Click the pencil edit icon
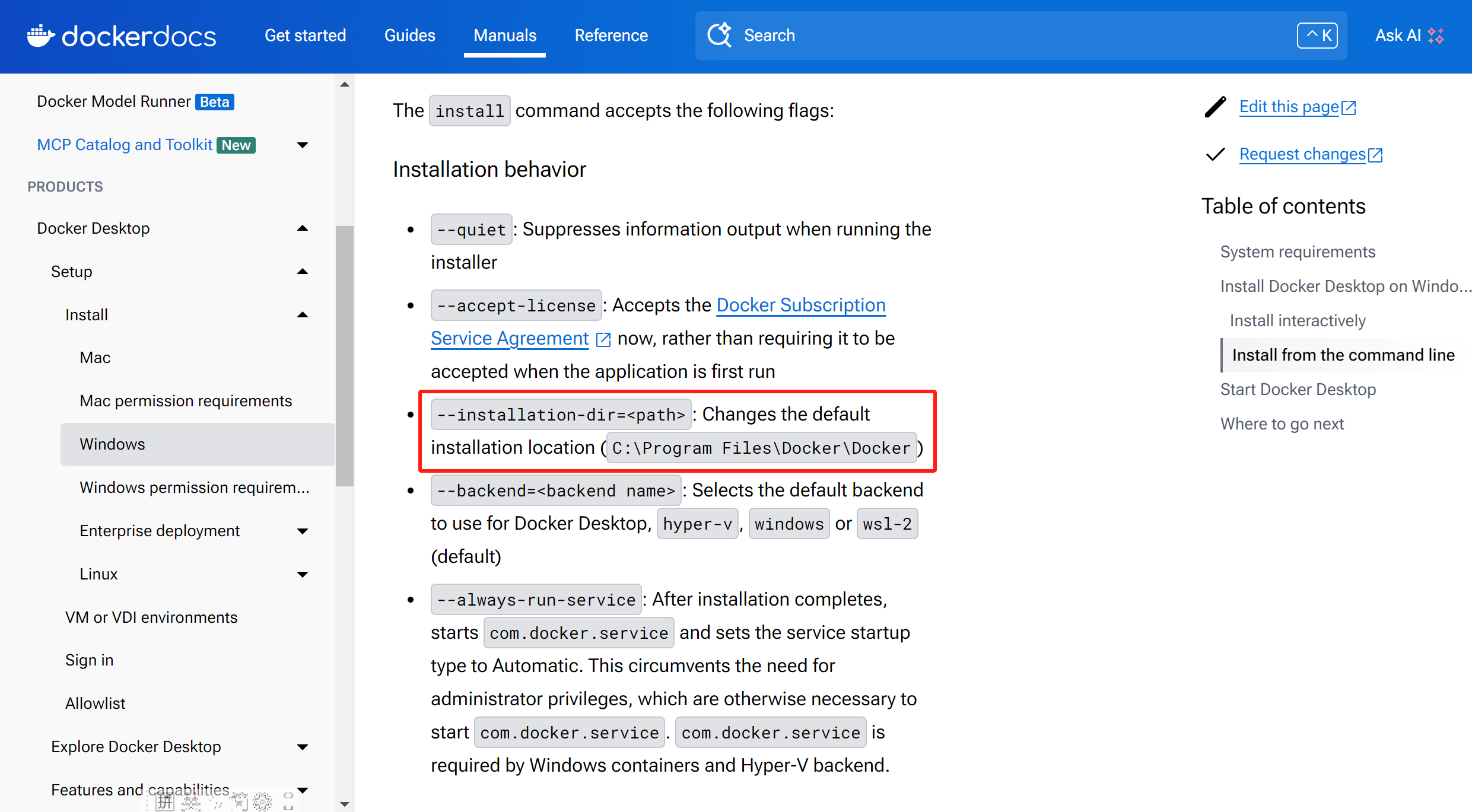Viewport: 1472px width, 812px height. (x=1215, y=107)
